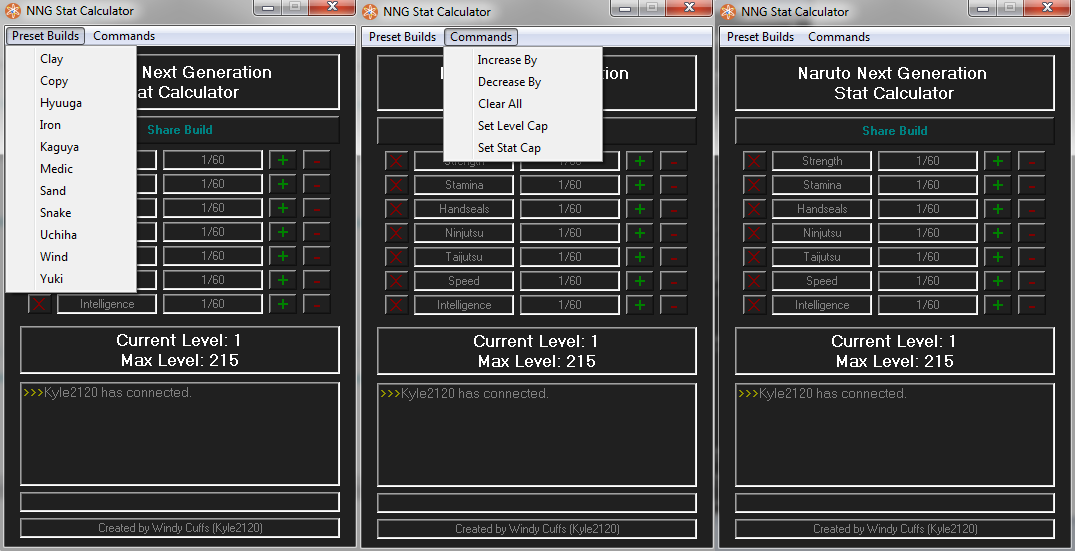Close the open Preset Builds menu in the left window
Viewport: 1075px width, 551px height.
46,36
